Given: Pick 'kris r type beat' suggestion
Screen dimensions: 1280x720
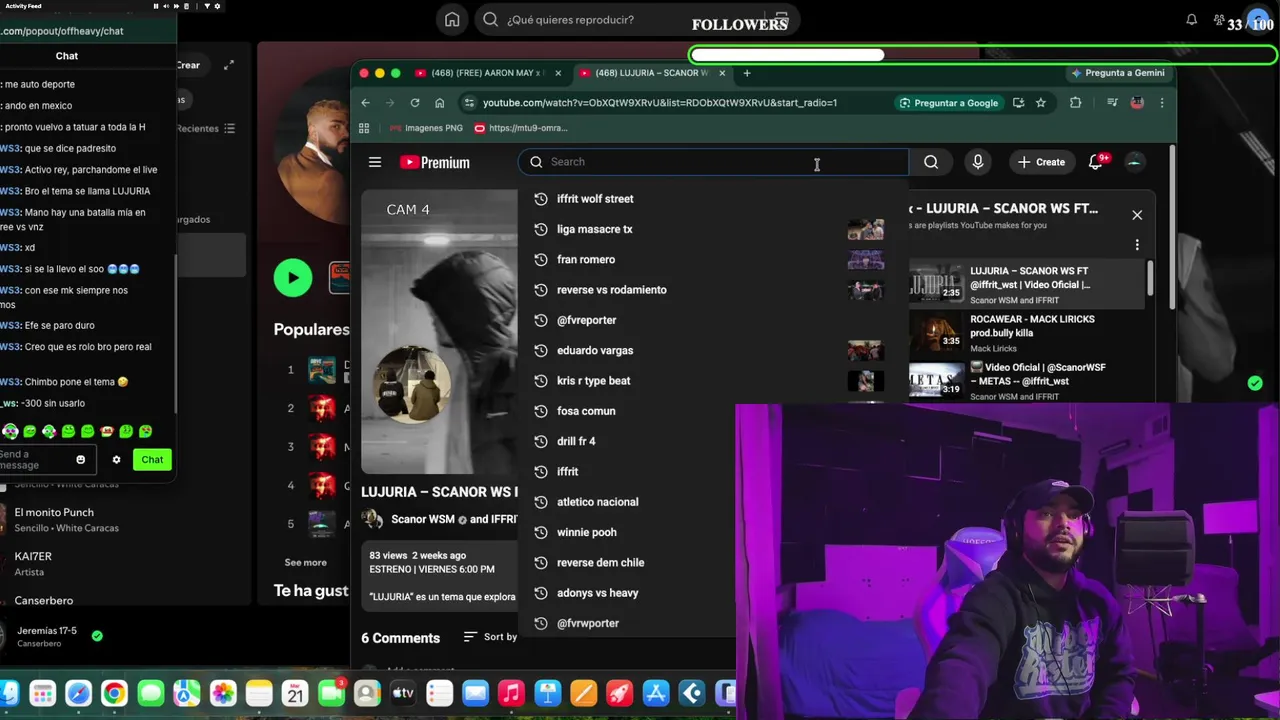Looking at the screenshot, I should pos(713,381).
